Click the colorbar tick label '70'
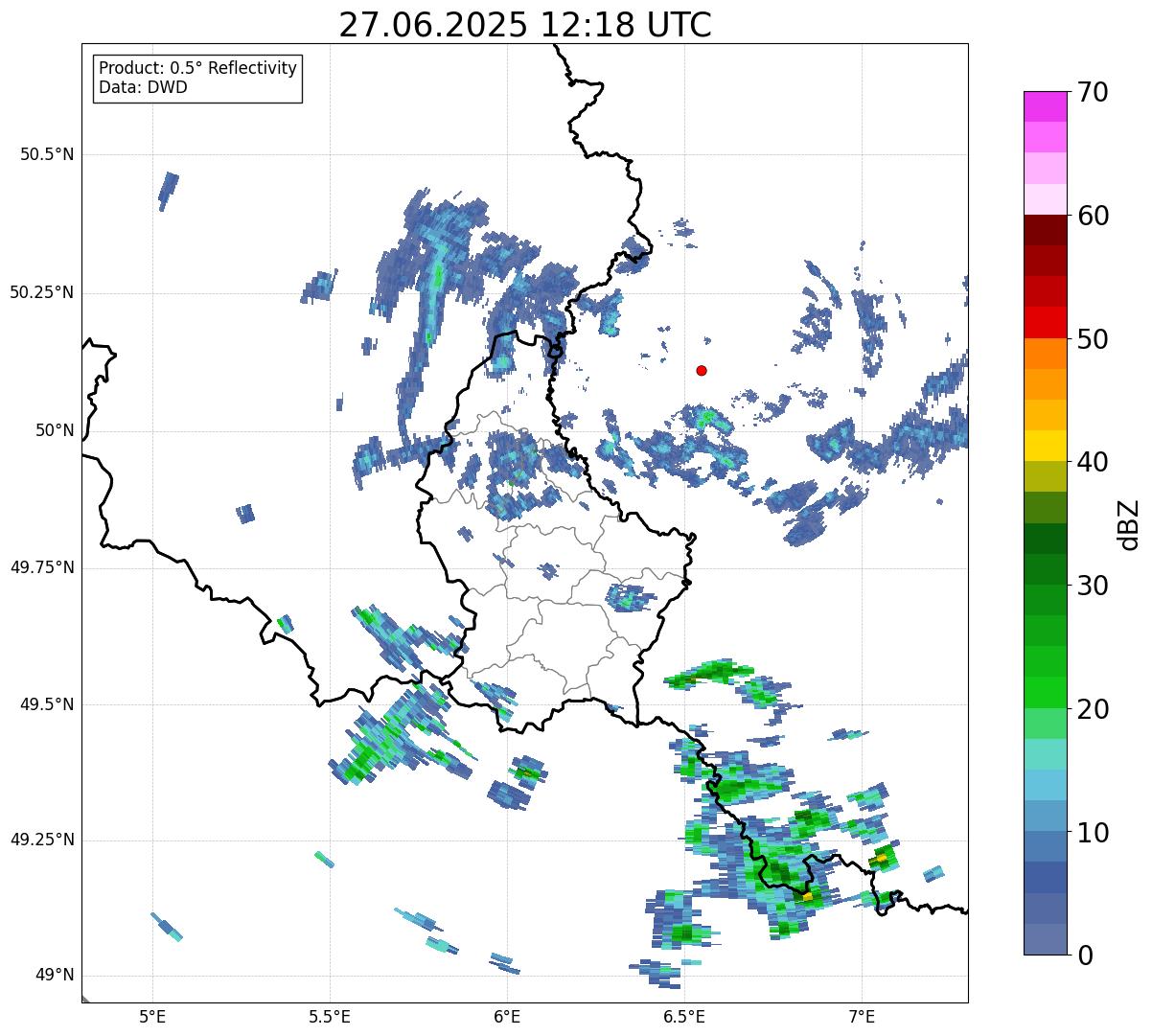 (1092, 92)
